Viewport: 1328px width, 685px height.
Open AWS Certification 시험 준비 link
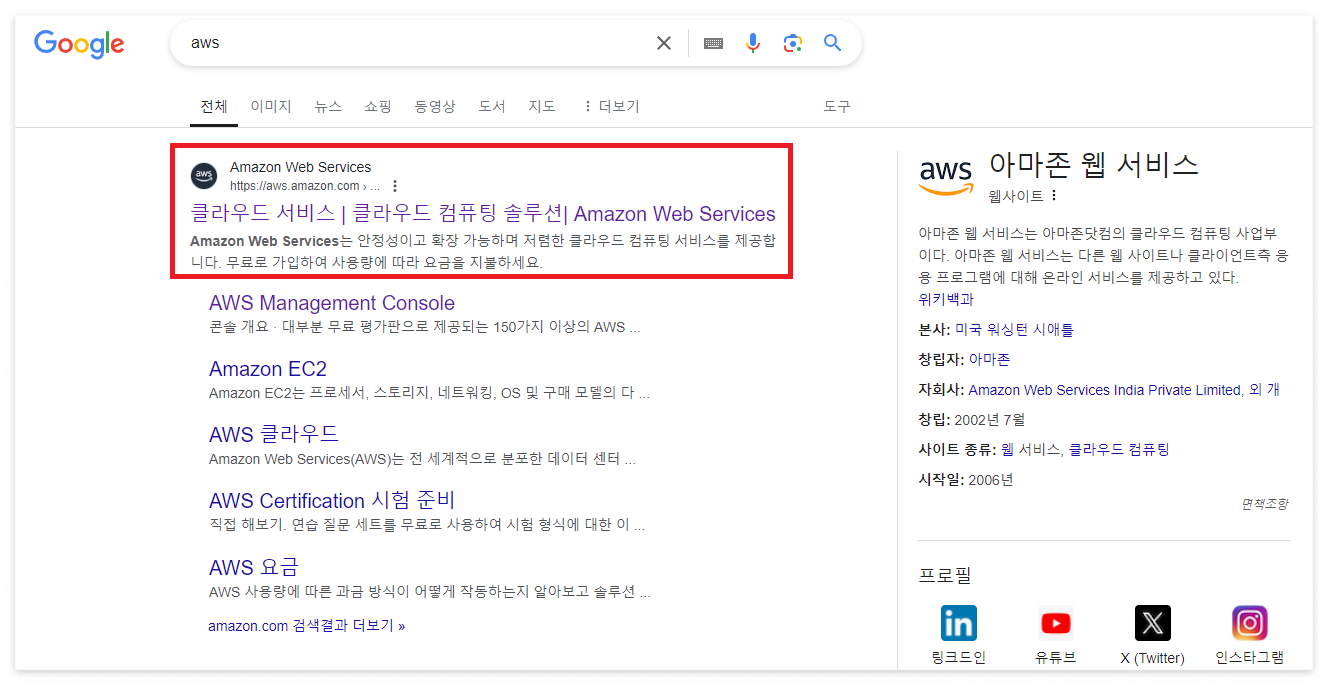pyautogui.click(x=332, y=500)
